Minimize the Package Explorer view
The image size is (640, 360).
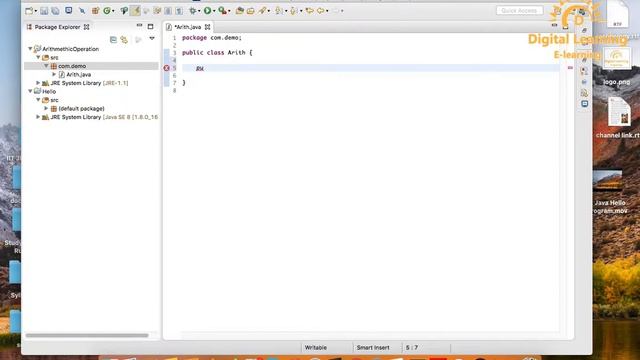tap(139, 26)
